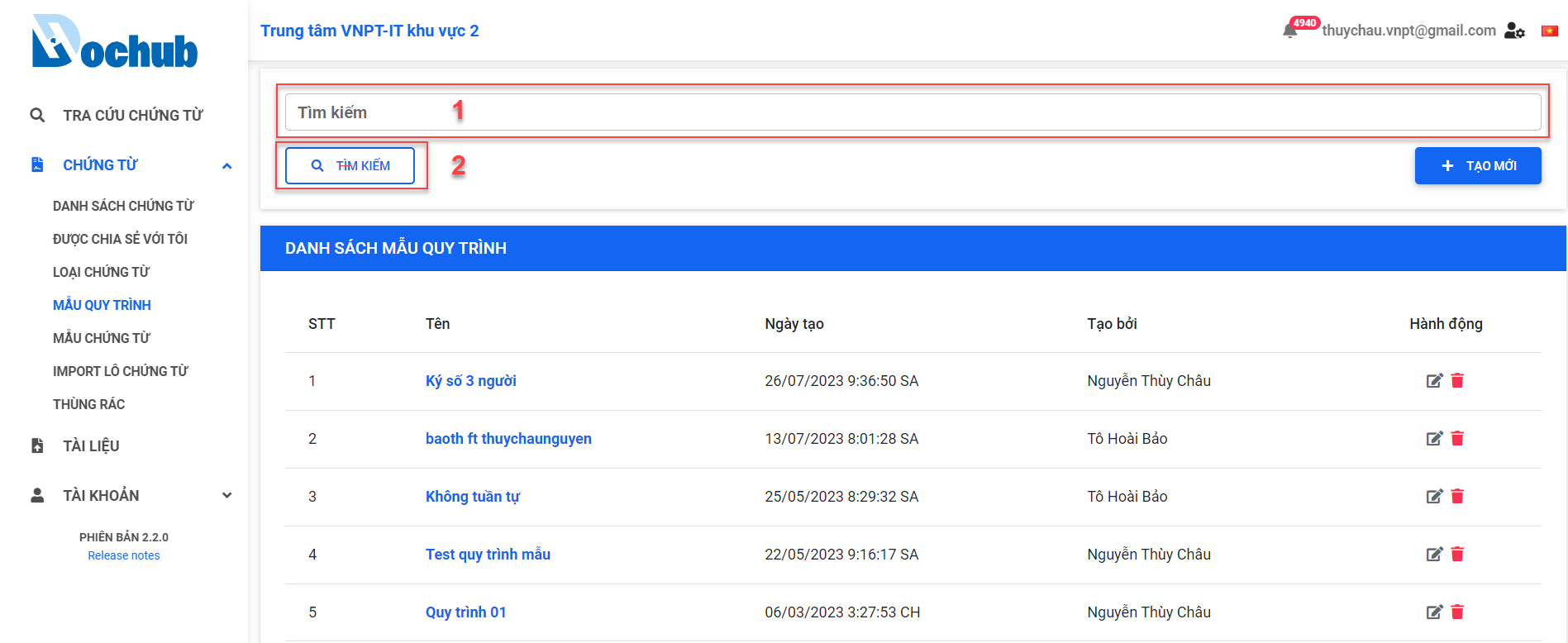The height and width of the screenshot is (643, 1568).
Task: Click the 'Ngày tạo' column header
Action: pos(794,324)
